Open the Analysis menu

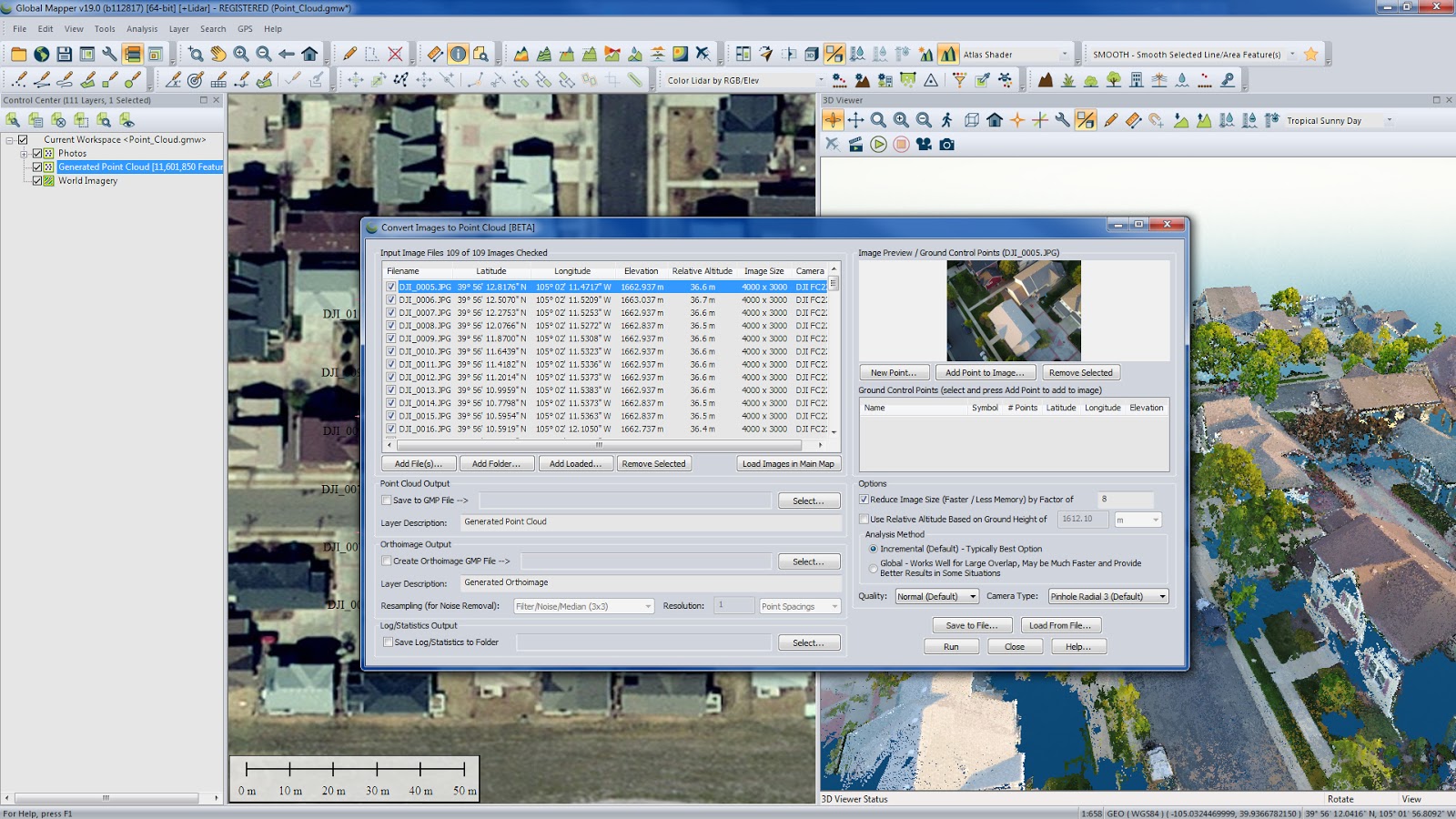coord(142,29)
